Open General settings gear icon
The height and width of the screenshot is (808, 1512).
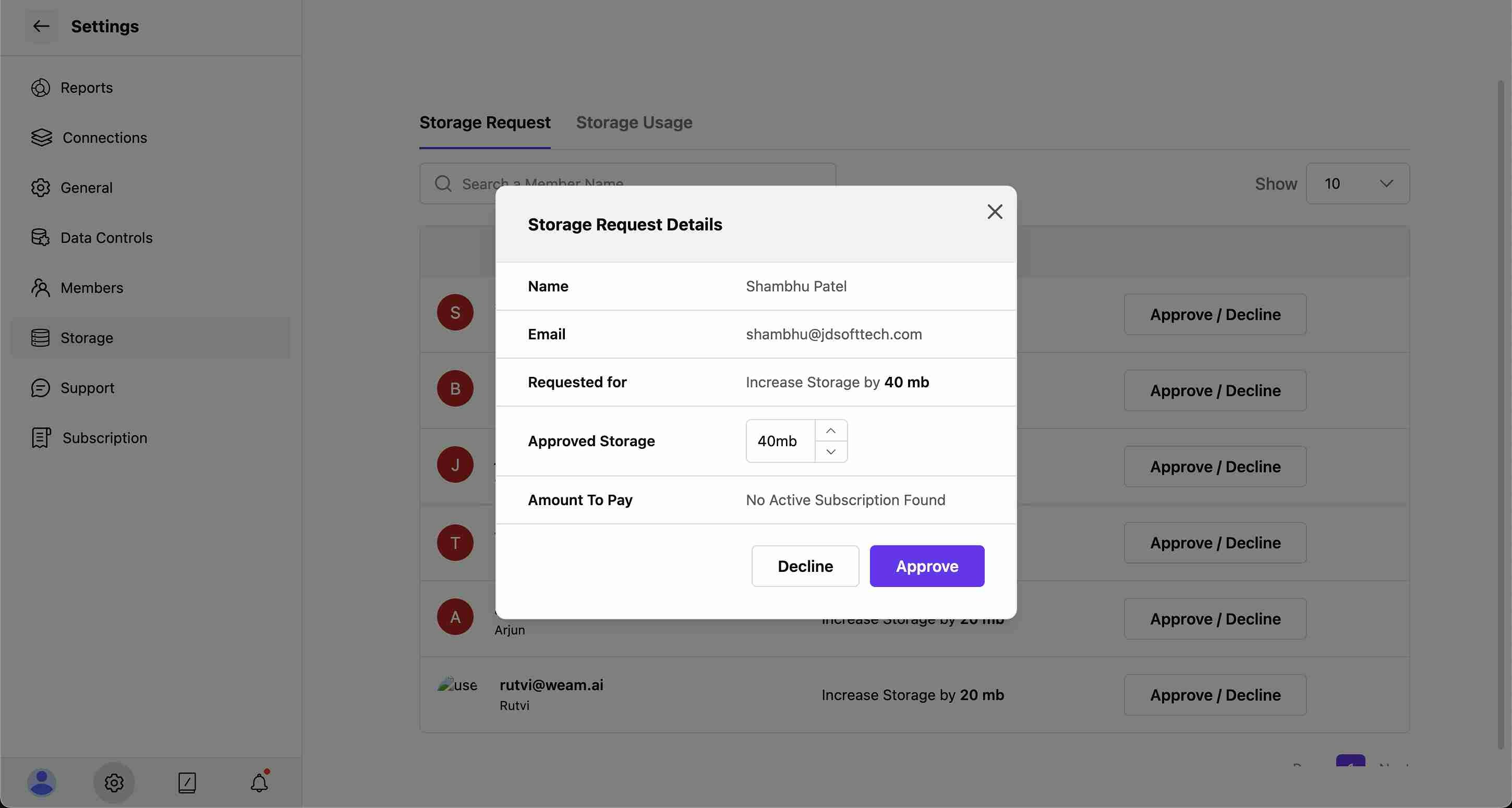(x=41, y=188)
